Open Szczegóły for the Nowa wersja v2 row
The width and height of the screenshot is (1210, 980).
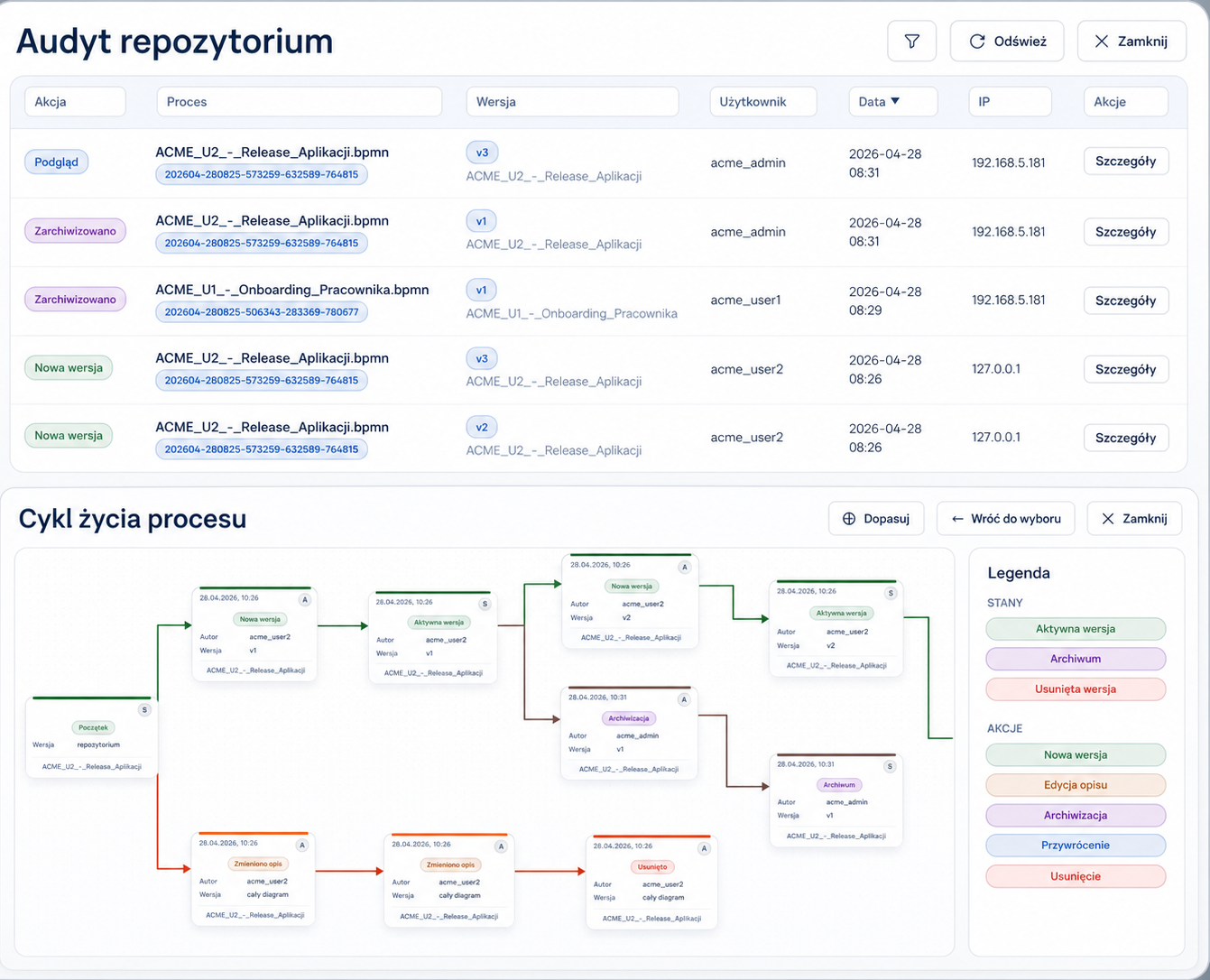pyautogui.click(x=1126, y=438)
